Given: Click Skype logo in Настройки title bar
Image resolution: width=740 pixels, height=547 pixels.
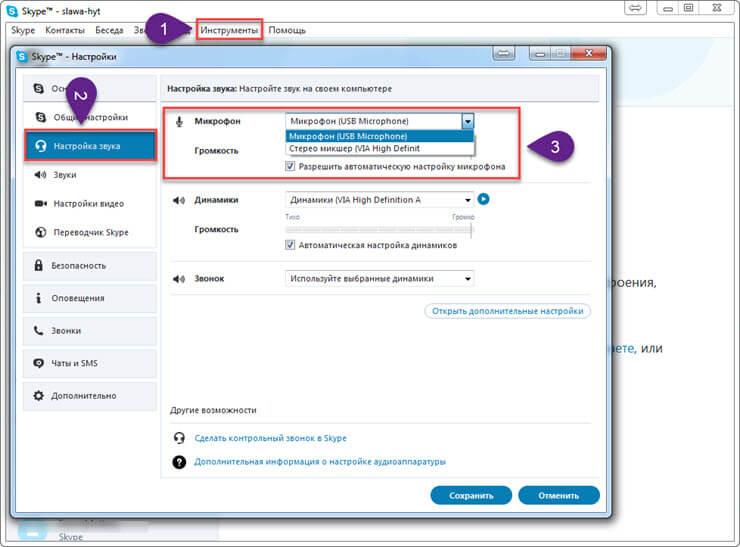Looking at the screenshot, I should tap(22, 57).
